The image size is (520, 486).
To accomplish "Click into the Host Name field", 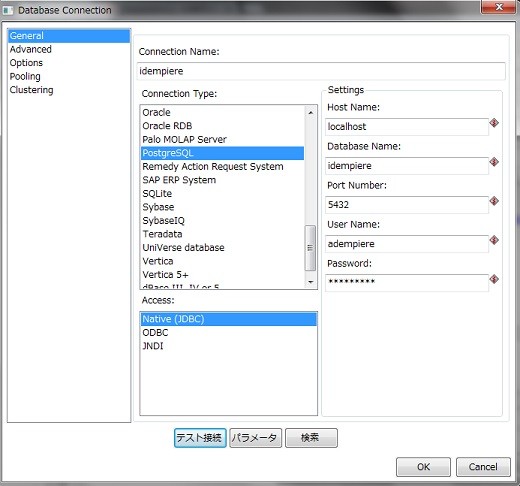I will click(x=407, y=127).
